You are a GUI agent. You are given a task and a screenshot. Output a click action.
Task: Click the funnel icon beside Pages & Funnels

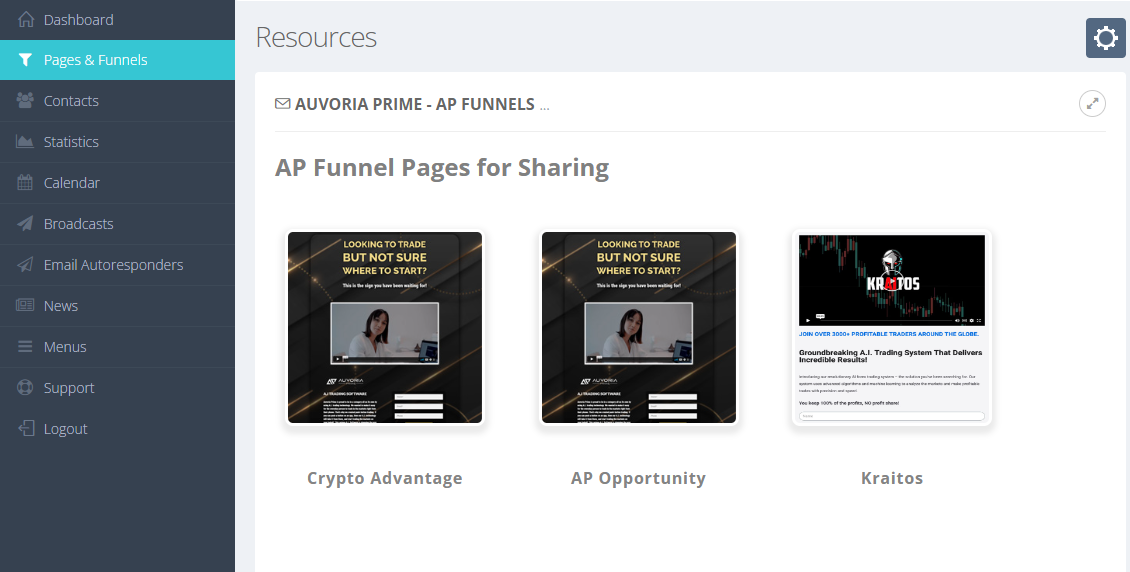25,60
